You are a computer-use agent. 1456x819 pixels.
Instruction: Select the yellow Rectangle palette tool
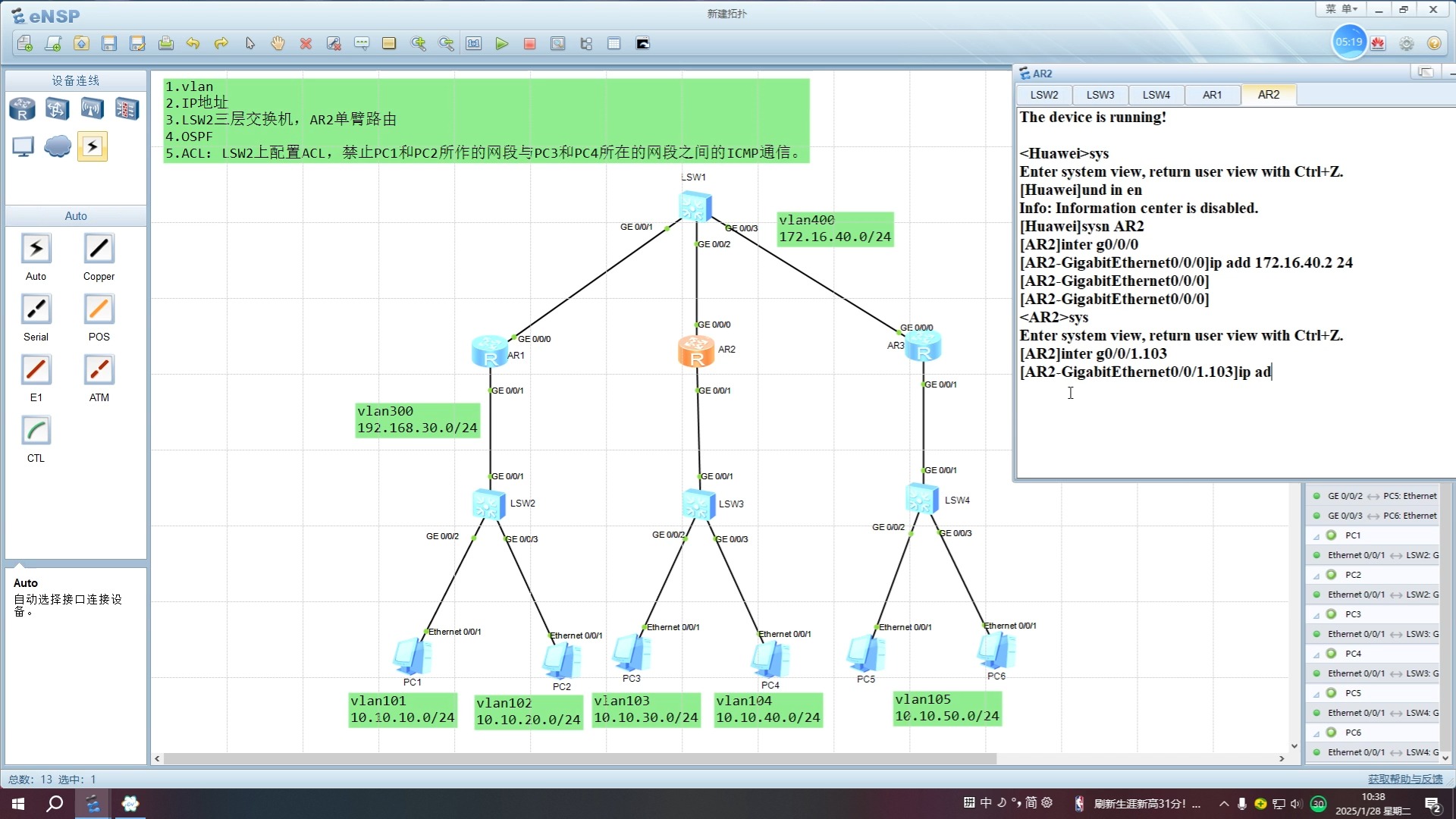click(x=389, y=43)
